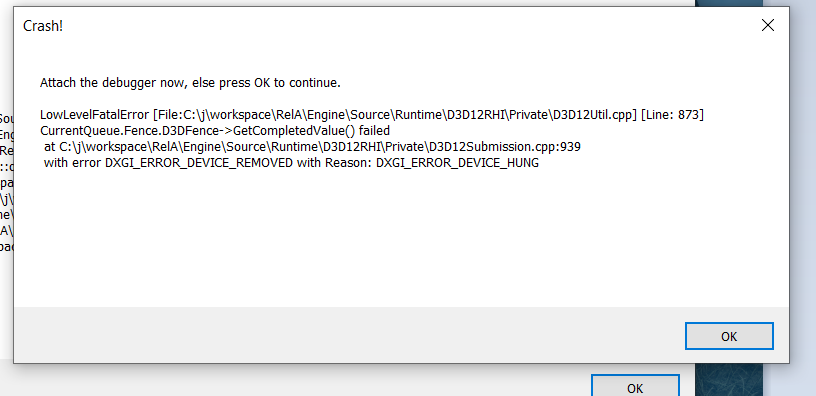Click OK in the Crash! dialog
Image resolution: width=816 pixels, height=396 pixels.
[x=729, y=336]
